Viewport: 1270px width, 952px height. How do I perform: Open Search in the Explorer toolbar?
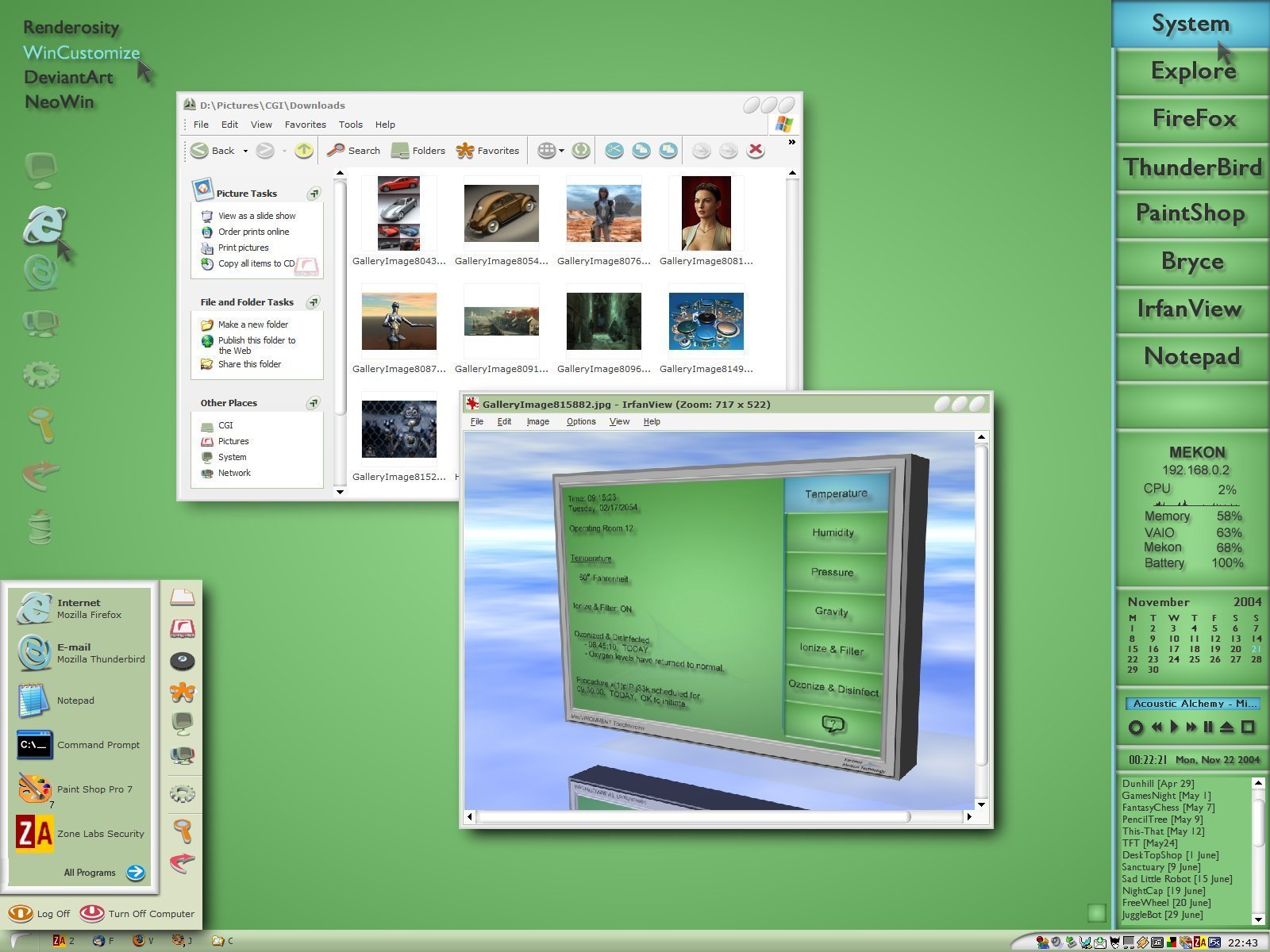[x=353, y=150]
